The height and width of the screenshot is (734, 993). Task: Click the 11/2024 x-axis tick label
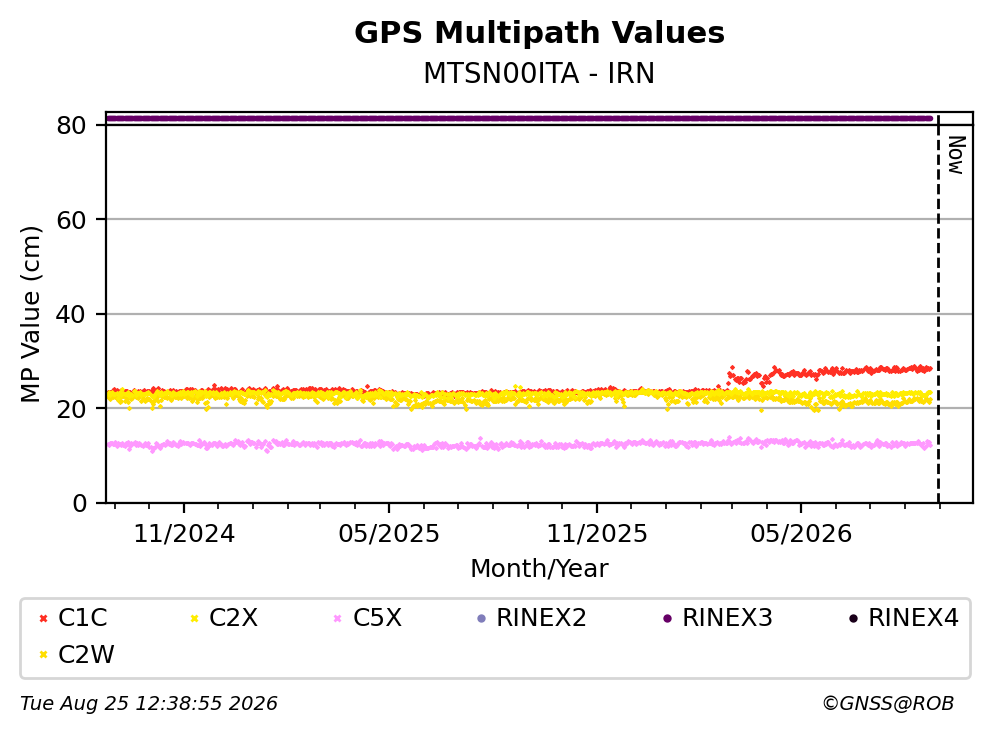184,534
